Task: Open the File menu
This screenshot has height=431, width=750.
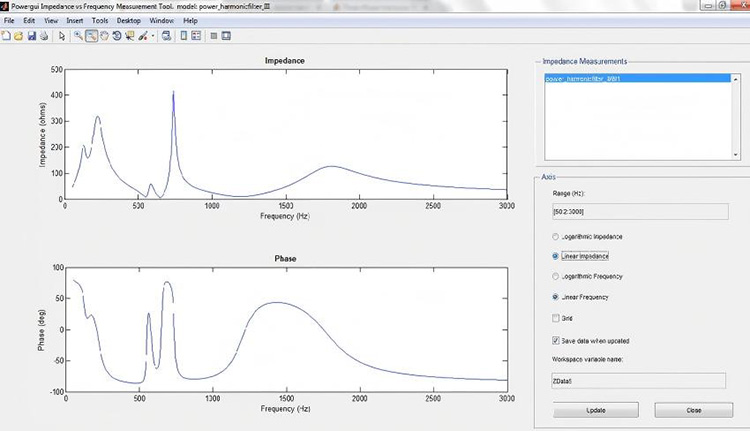Action: tap(9, 21)
